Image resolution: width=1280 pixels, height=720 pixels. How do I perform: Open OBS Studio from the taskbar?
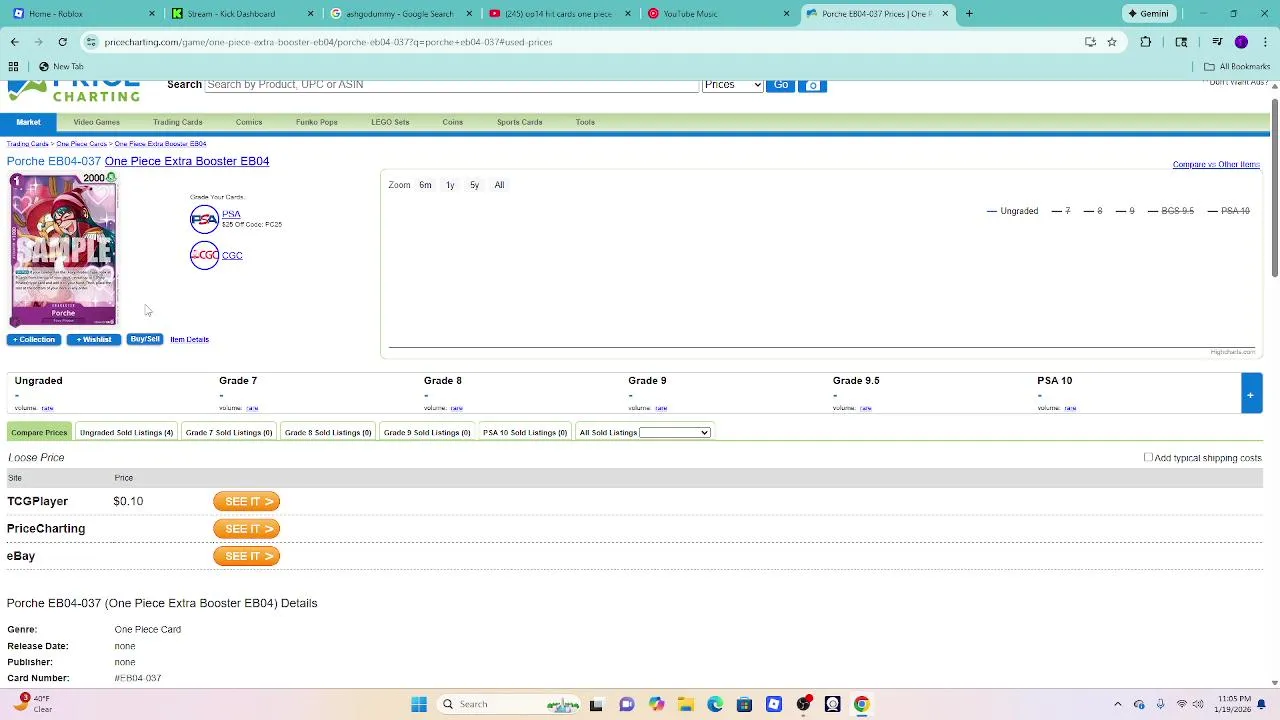[803, 704]
